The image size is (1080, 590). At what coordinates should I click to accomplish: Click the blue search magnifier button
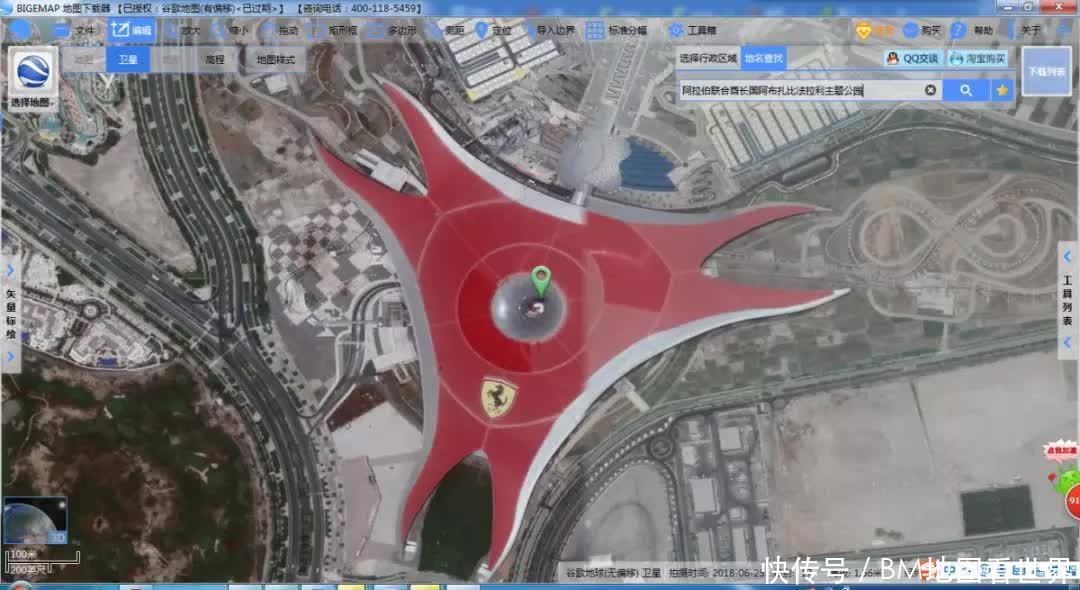[965, 90]
